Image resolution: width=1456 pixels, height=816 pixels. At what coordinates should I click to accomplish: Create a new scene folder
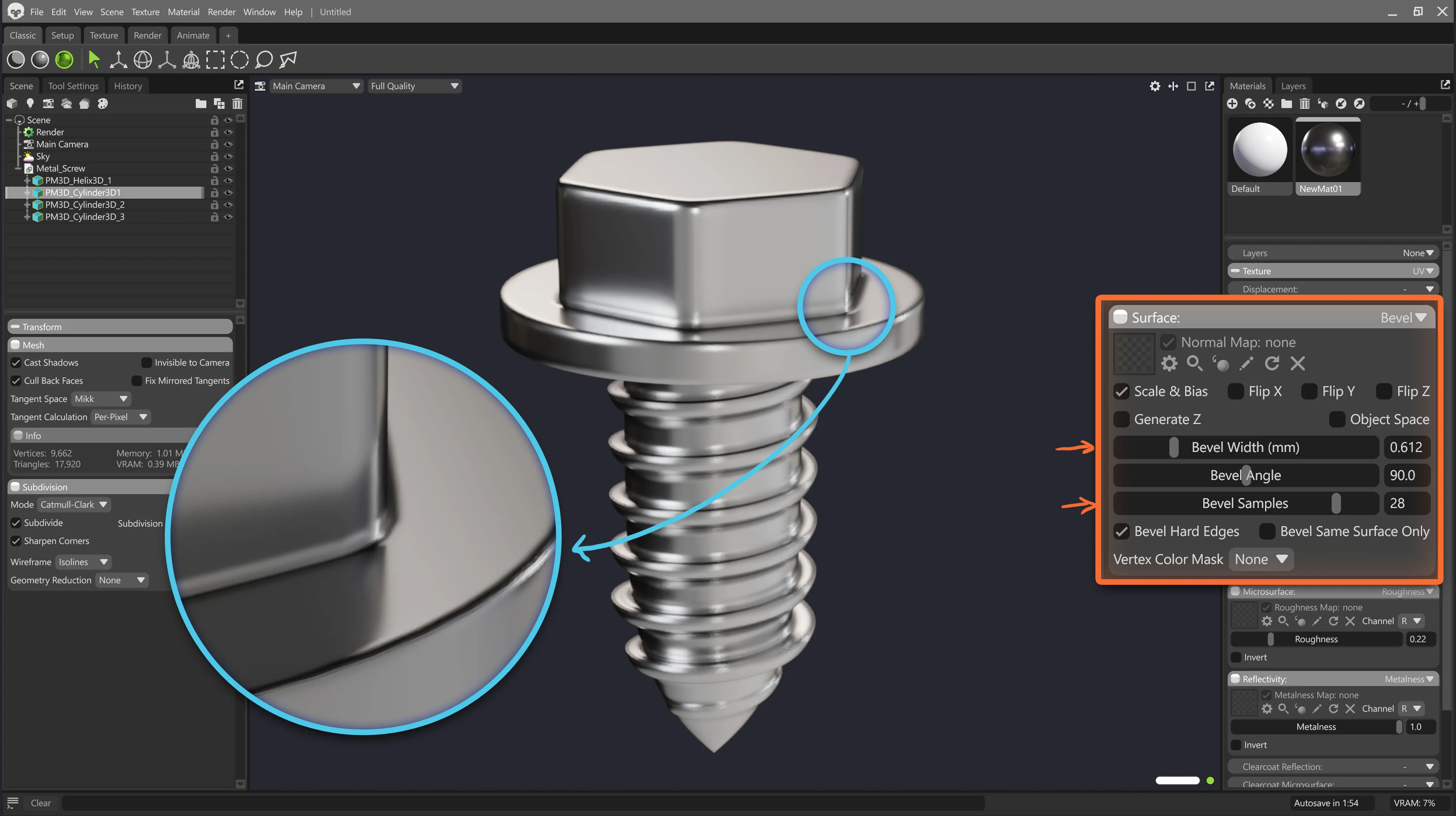pyautogui.click(x=201, y=104)
